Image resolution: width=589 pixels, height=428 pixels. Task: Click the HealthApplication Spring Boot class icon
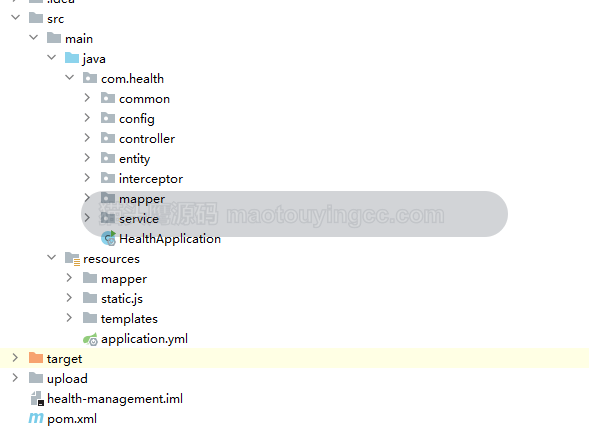tap(109, 238)
